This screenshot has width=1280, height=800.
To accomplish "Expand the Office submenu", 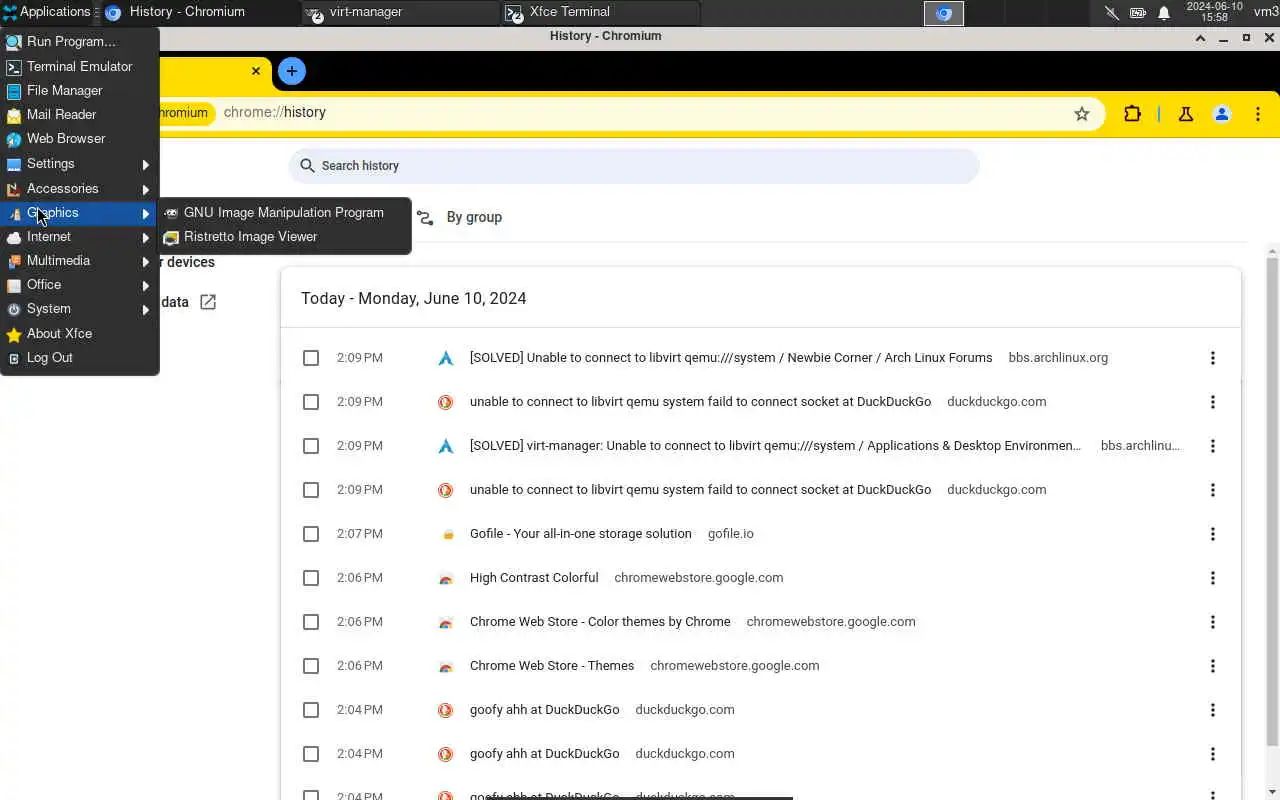I will point(80,284).
